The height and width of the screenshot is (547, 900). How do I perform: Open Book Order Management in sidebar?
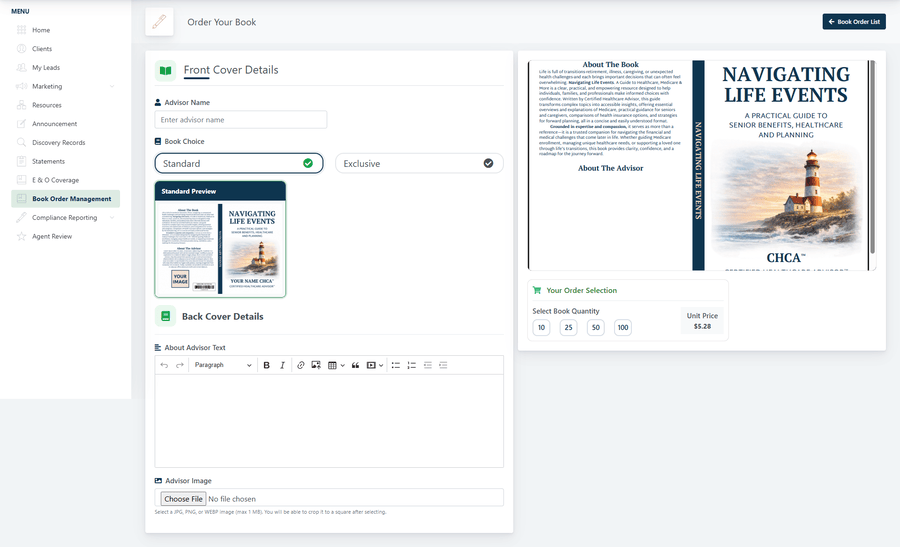point(65,199)
